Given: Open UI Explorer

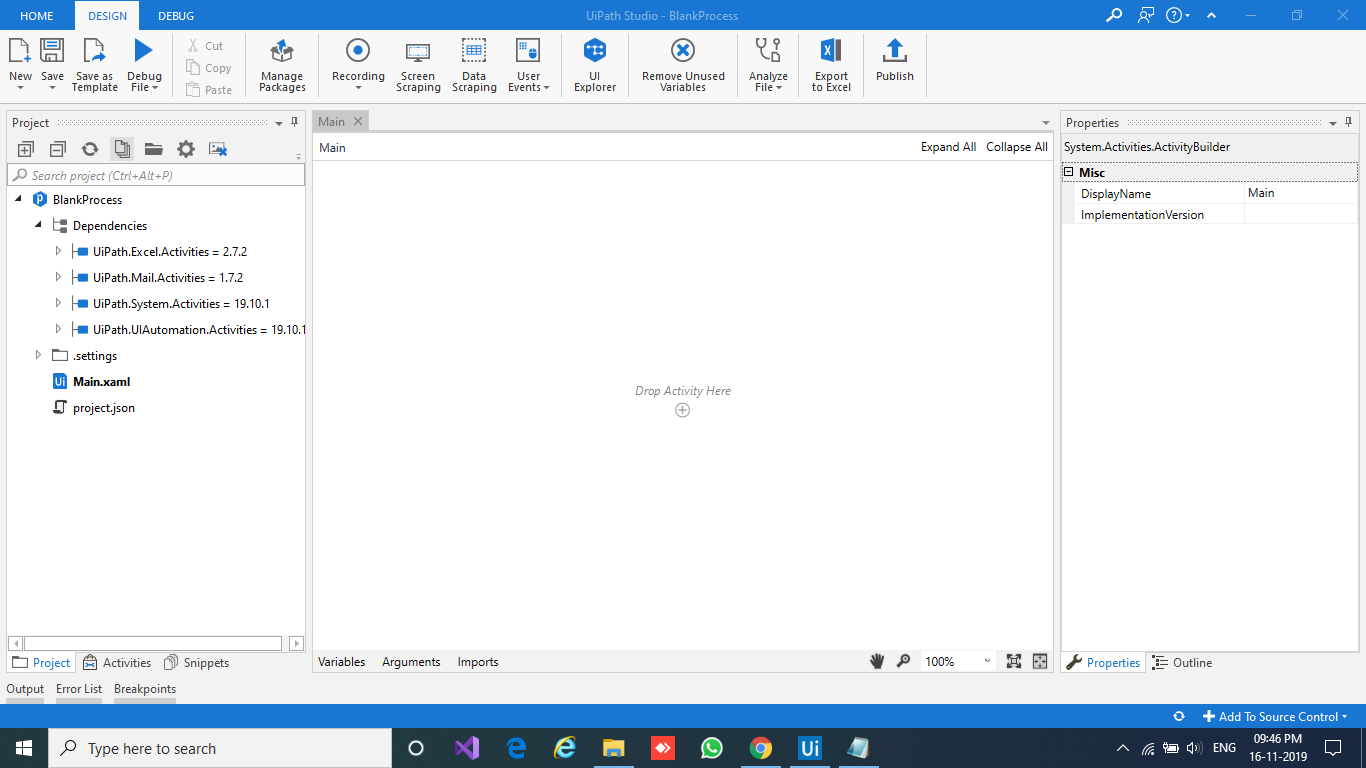Looking at the screenshot, I should point(595,64).
